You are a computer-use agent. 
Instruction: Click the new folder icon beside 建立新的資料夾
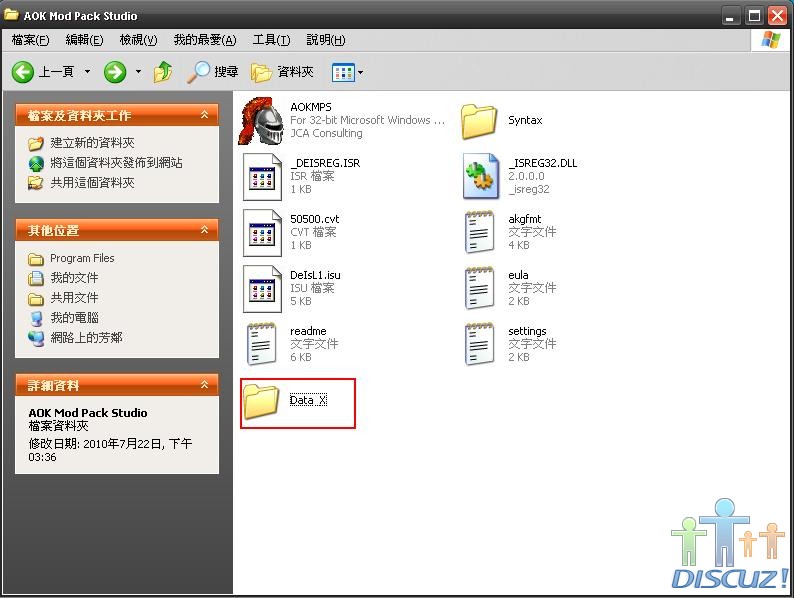[35, 144]
